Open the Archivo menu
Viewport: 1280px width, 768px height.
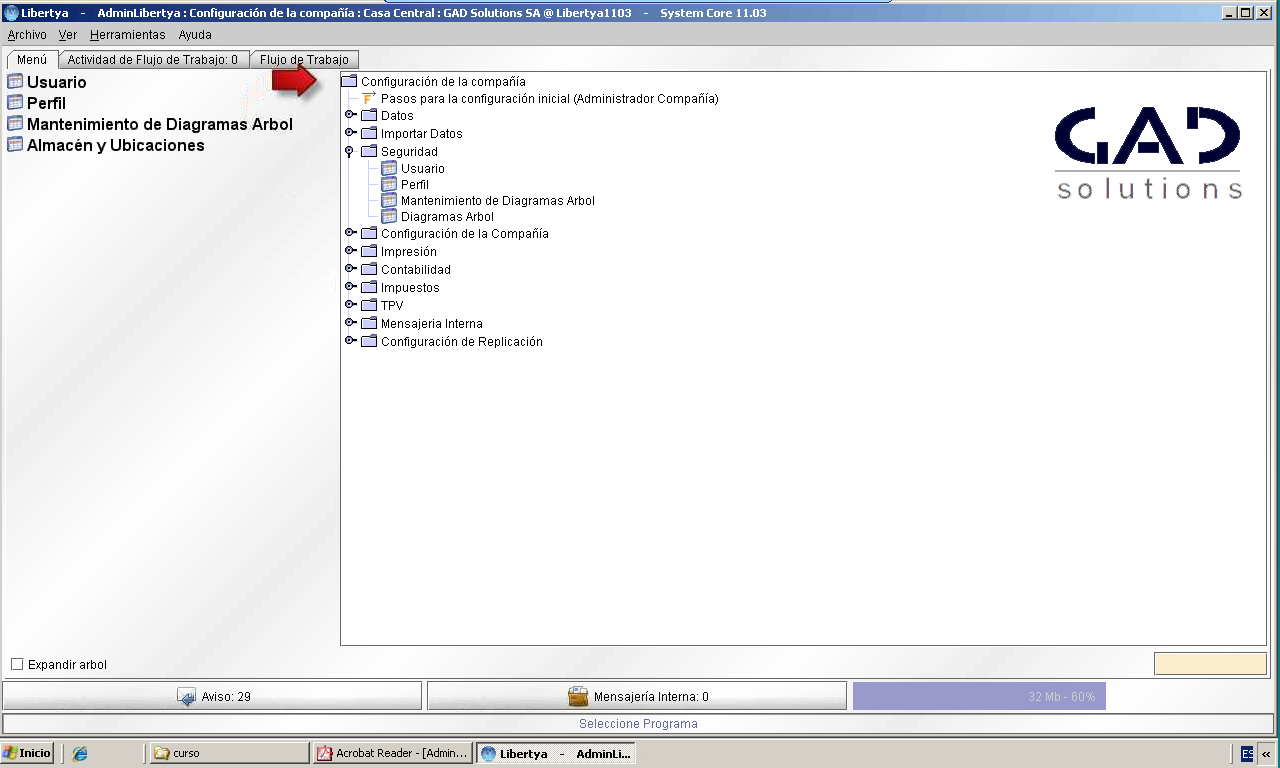click(27, 34)
